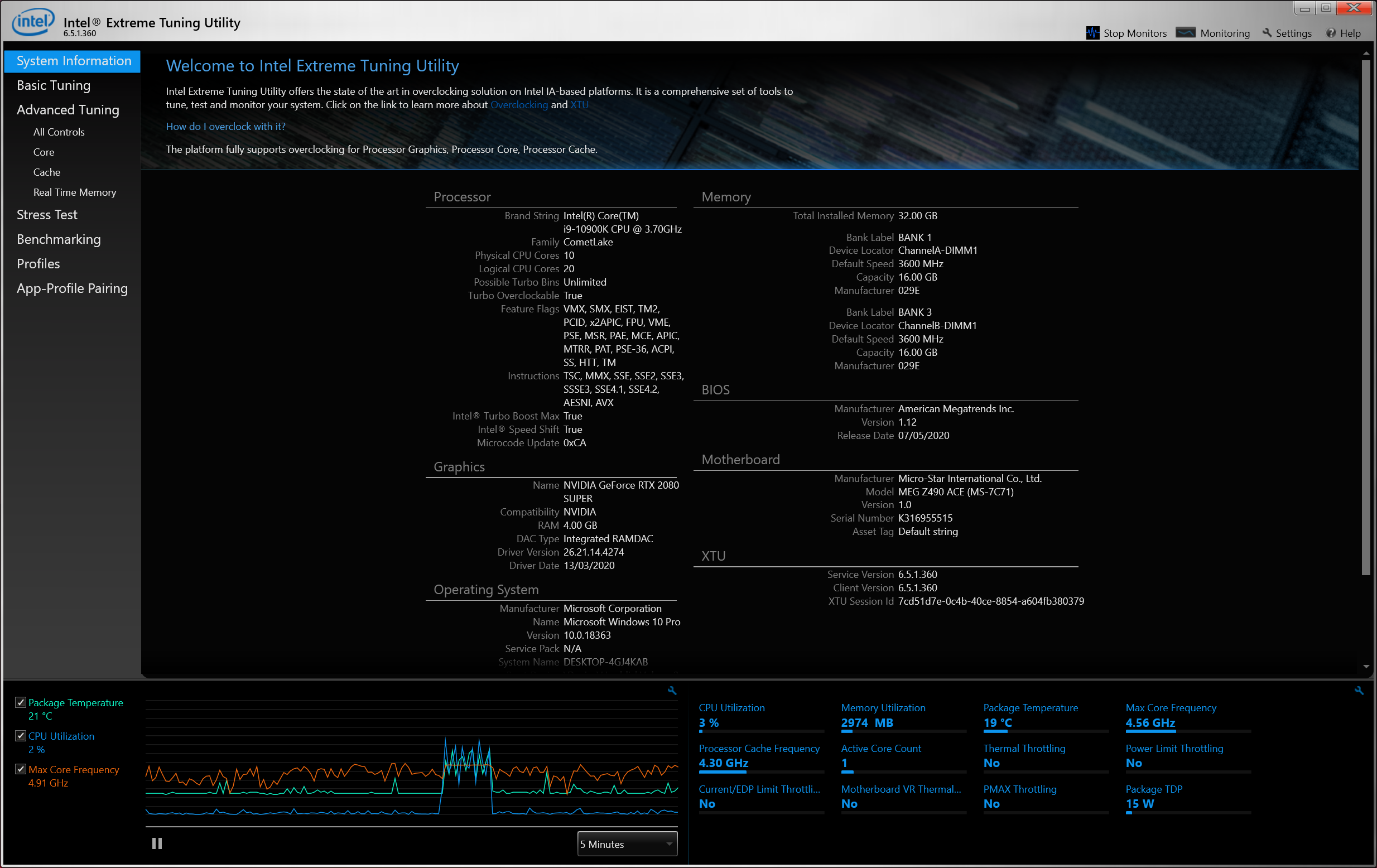Uncheck the Package Temperature checkbox
This screenshot has width=1377, height=868.
(x=21, y=702)
